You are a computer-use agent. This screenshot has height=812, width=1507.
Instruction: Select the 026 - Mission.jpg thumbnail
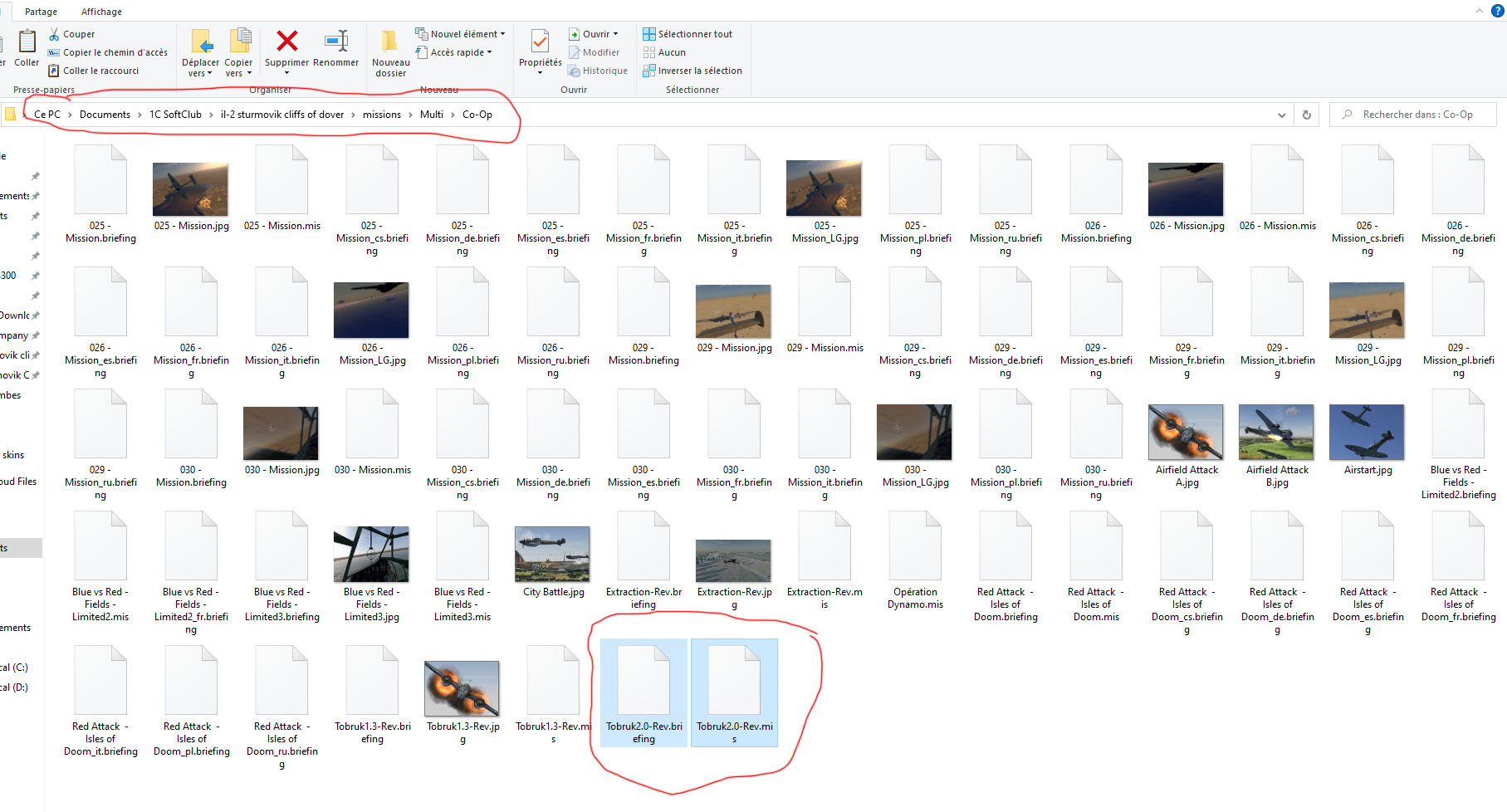[x=1186, y=189]
